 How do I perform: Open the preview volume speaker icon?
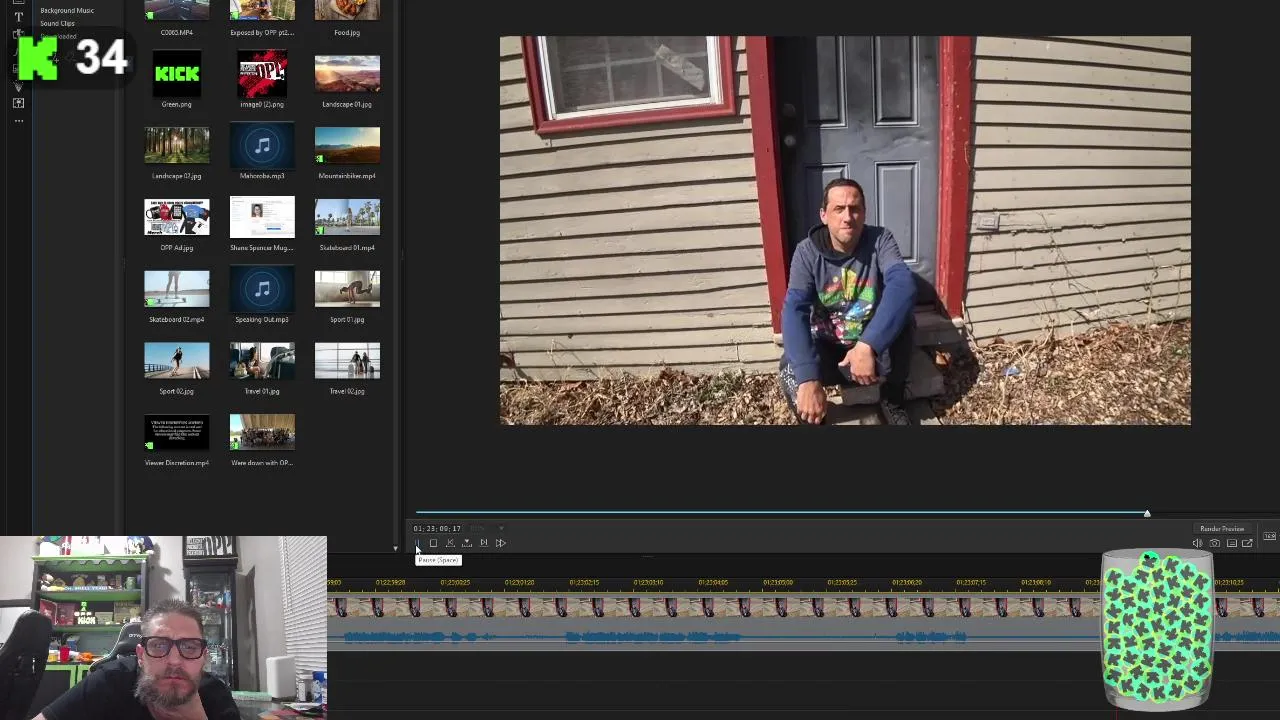click(x=1198, y=543)
